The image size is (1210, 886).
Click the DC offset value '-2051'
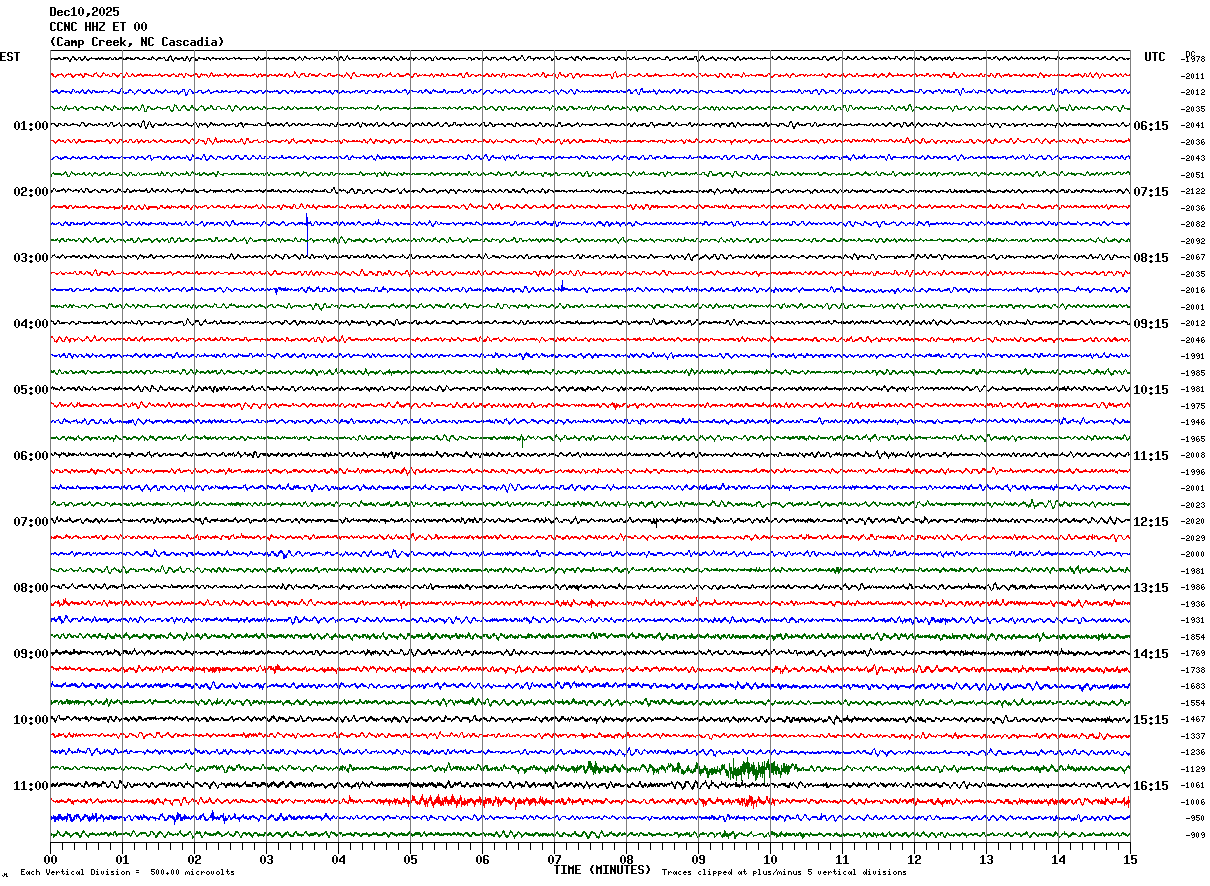[x=1194, y=175]
